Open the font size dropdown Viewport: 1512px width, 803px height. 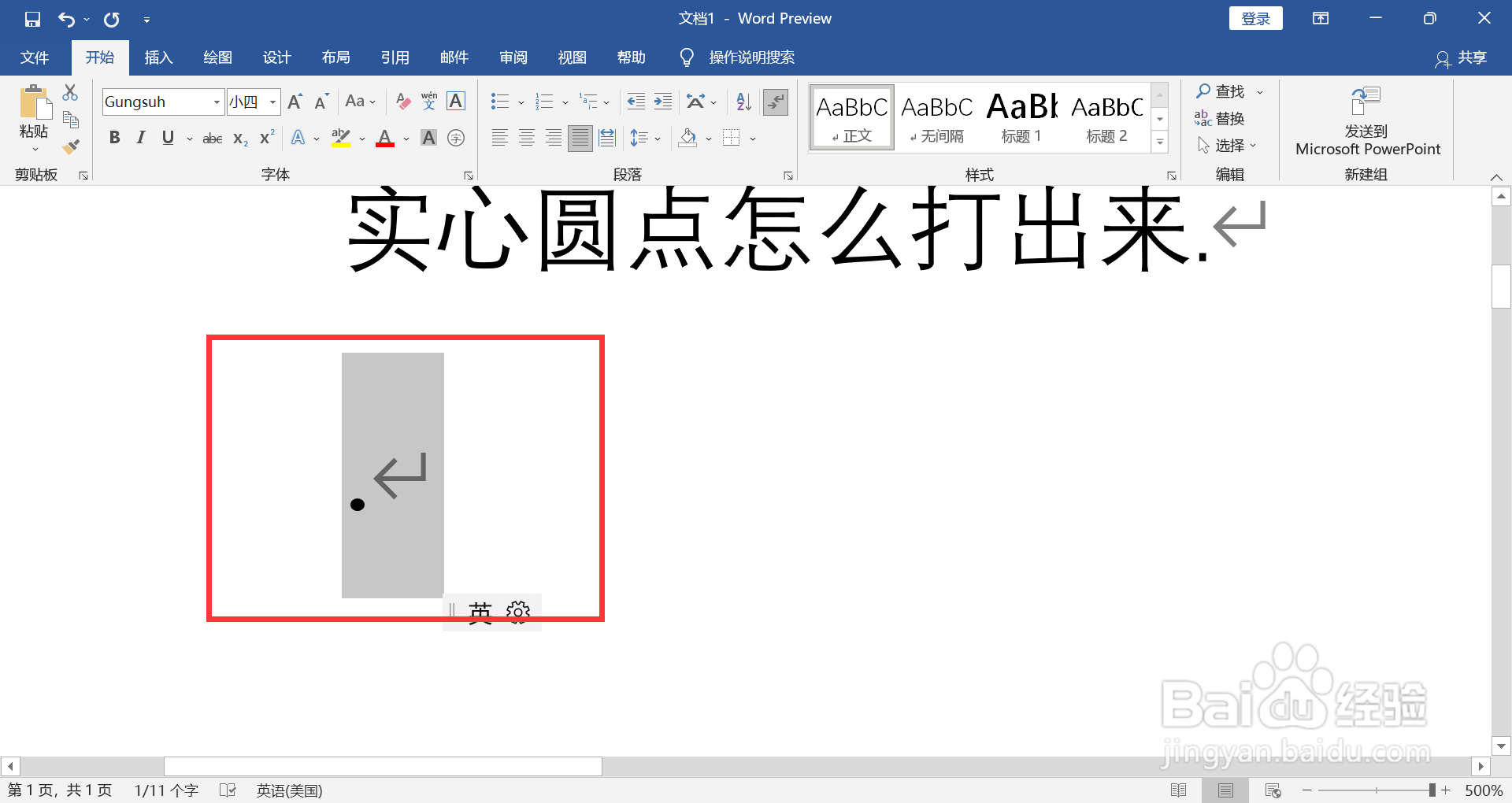click(272, 102)
